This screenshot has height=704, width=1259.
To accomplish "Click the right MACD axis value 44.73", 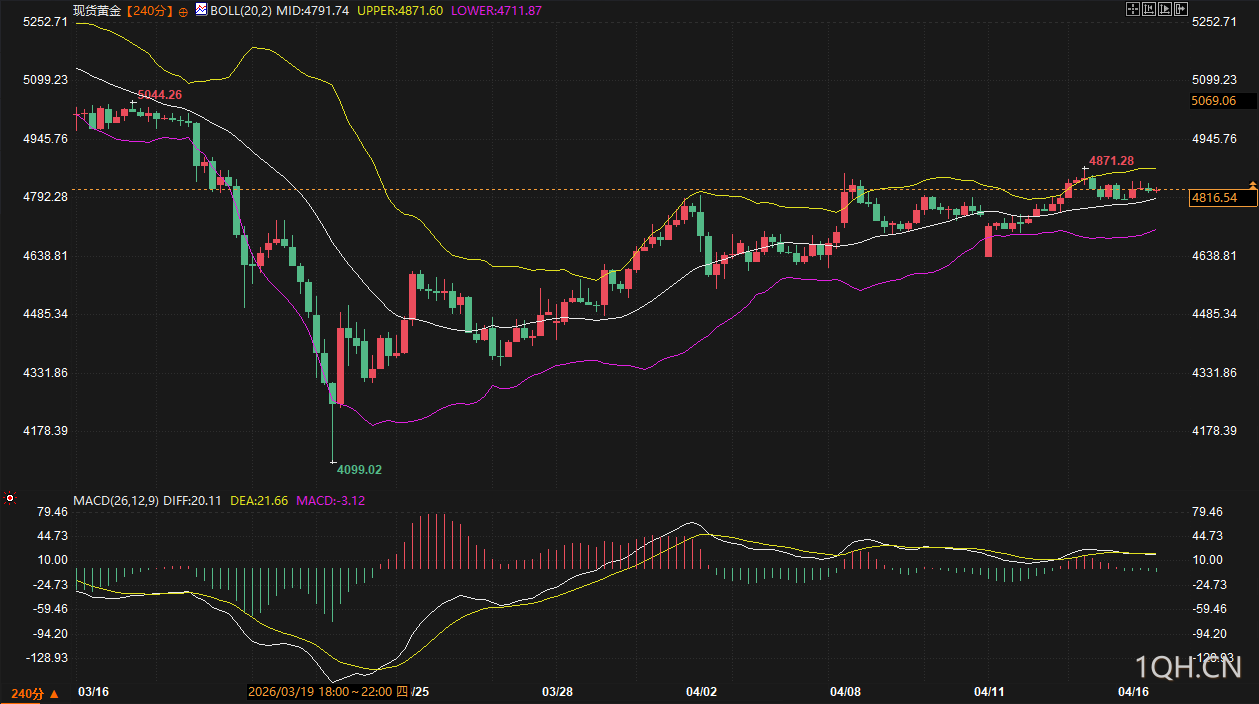I will pos(1209,536).
